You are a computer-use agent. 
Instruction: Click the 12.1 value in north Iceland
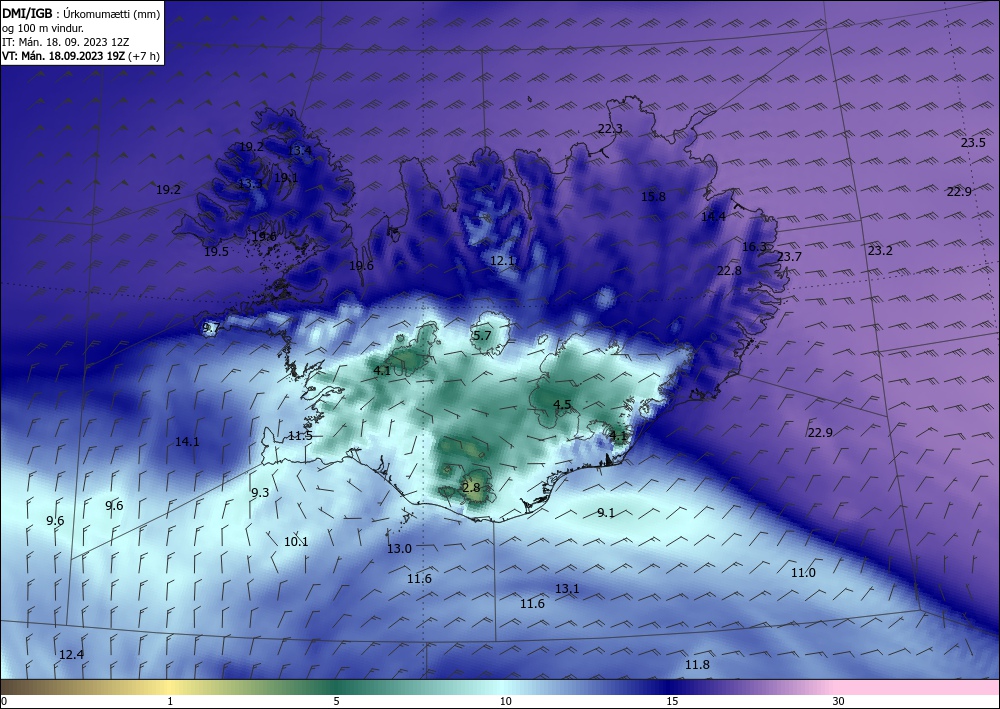[503, 261]
